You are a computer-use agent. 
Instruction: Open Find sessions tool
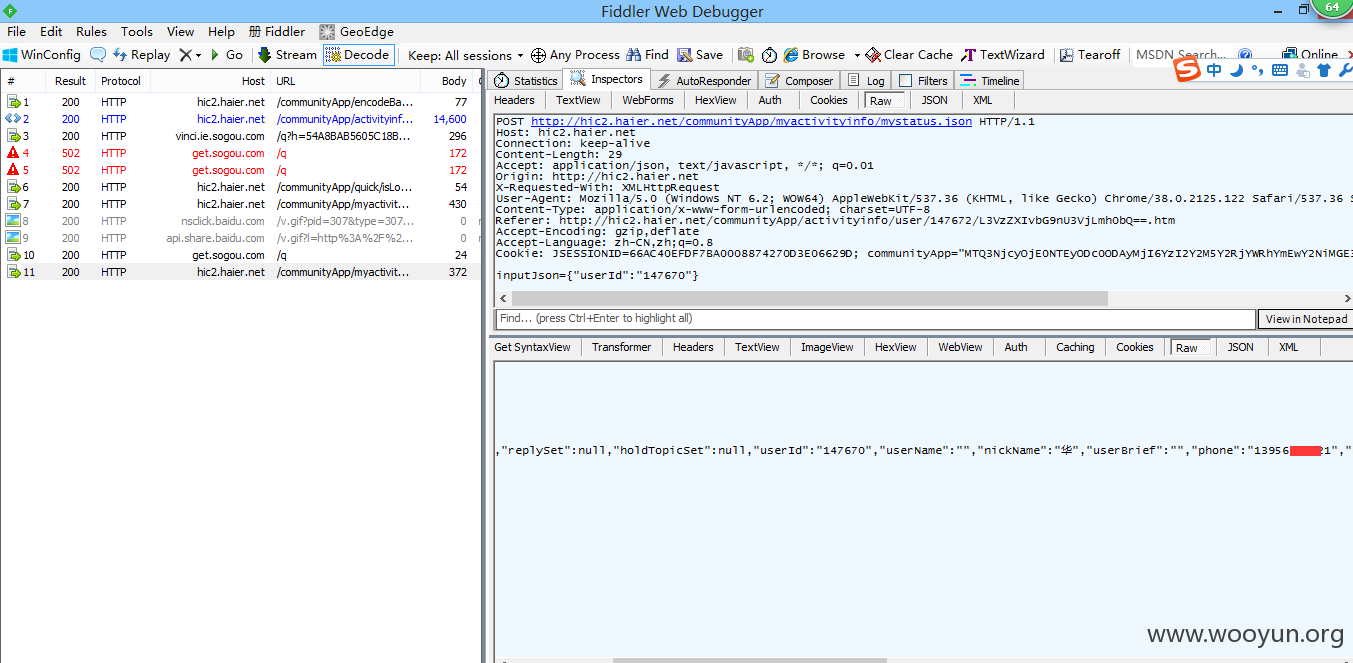(647, 55)
